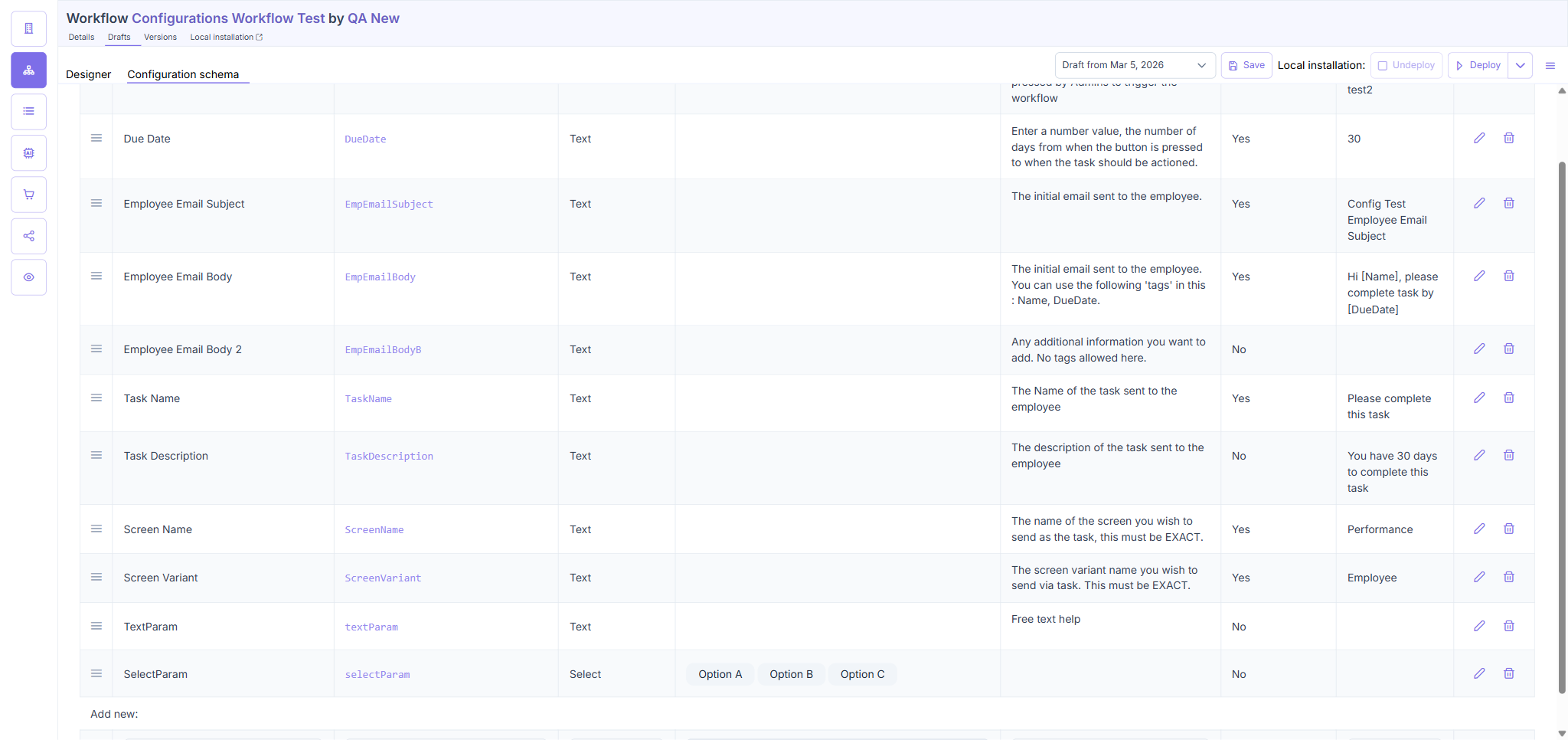Delete the Employee Email Subject row
1568x740 pixels.
(1508, 203)
